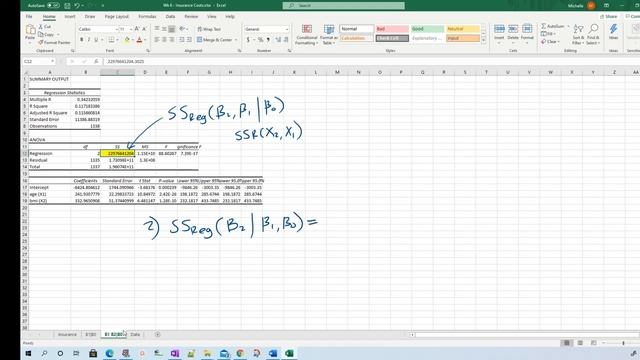
Task: Apply the Bad cell style
Action: pos(392,29)
